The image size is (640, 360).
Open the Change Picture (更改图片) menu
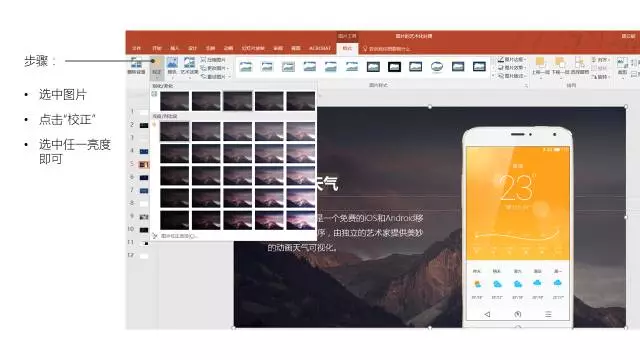pos(215,68)
